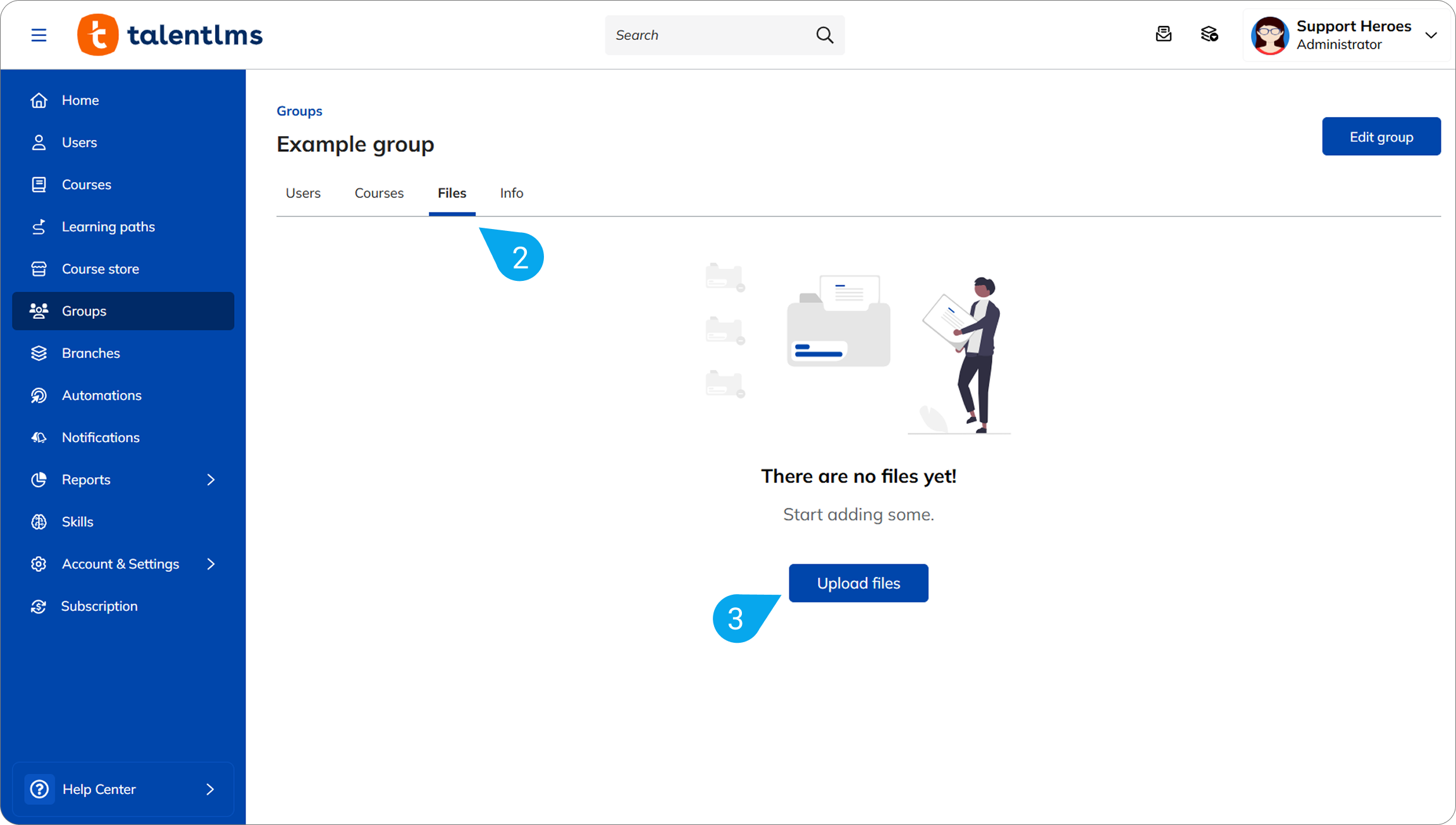Switch to the Info tab
This screenshot has width=1456, height=825.
511,193
